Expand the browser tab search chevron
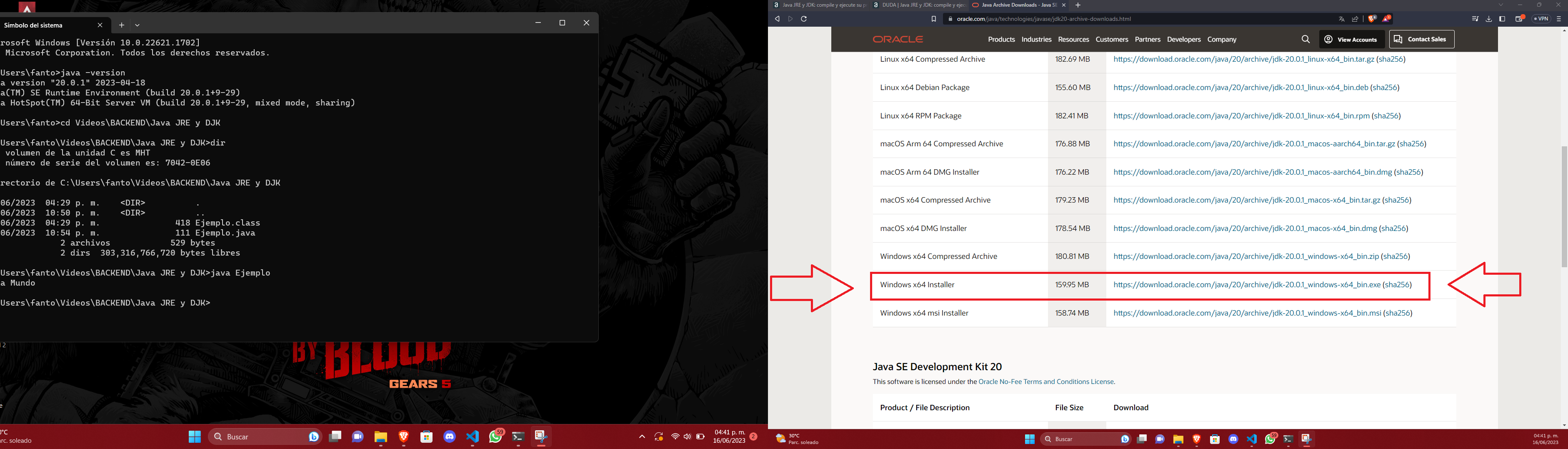The width and height of the screenshot is (1568, 449). pyautogui.click(x=1501, y=5)
